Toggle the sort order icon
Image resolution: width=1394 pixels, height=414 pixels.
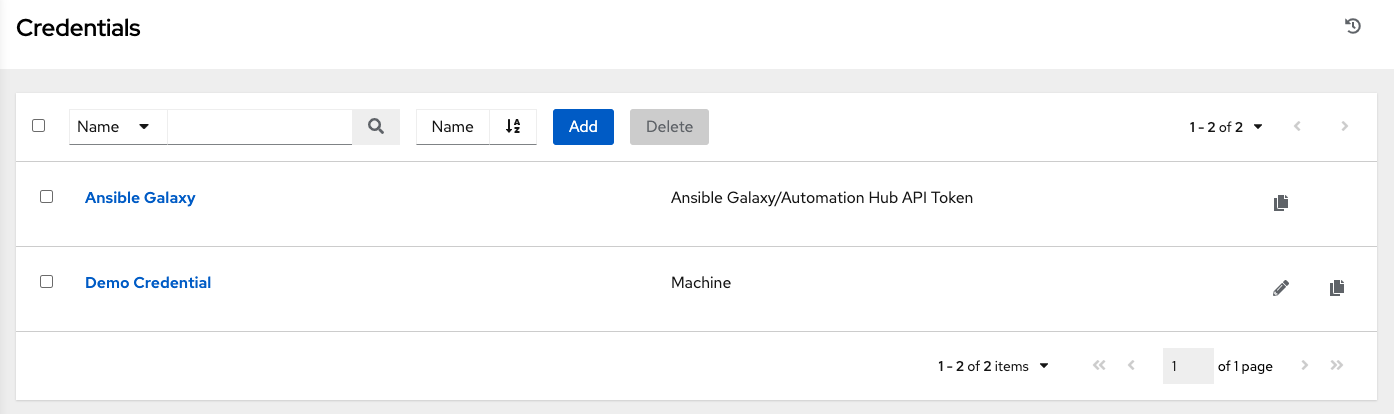click(513, 127)
